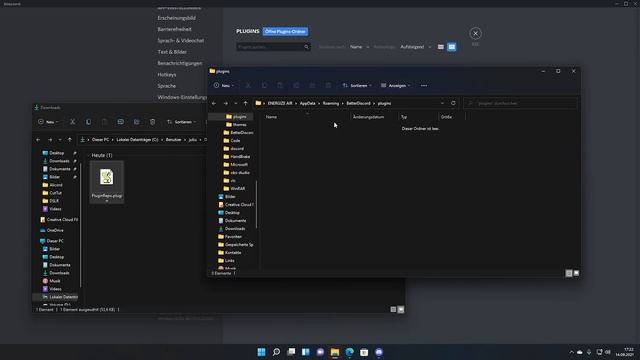Open Hotkeys settings in Discord

coord(167,75)
